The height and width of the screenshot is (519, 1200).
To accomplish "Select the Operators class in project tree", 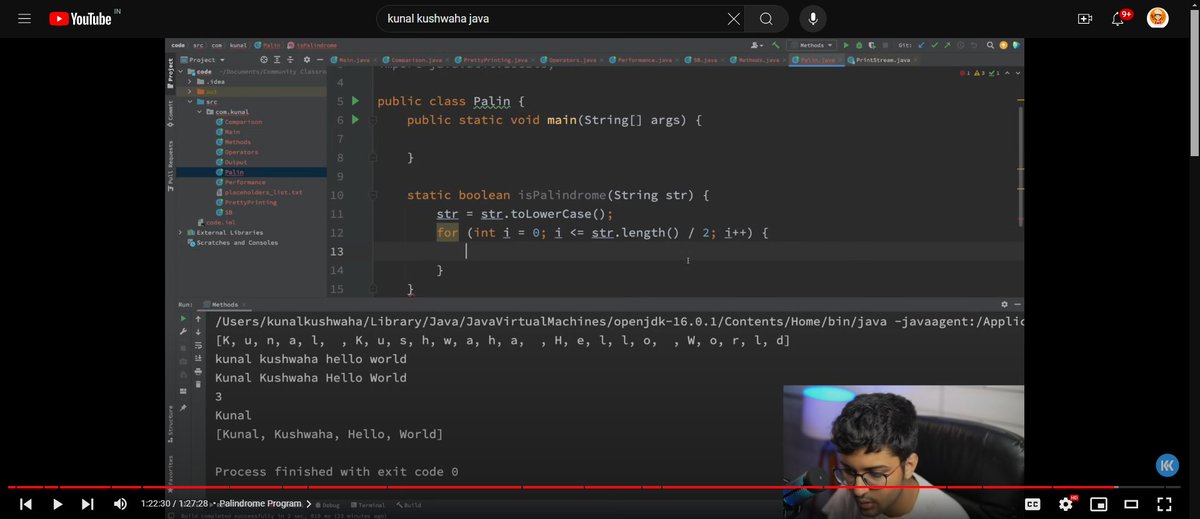I will (x=238, y=152).
